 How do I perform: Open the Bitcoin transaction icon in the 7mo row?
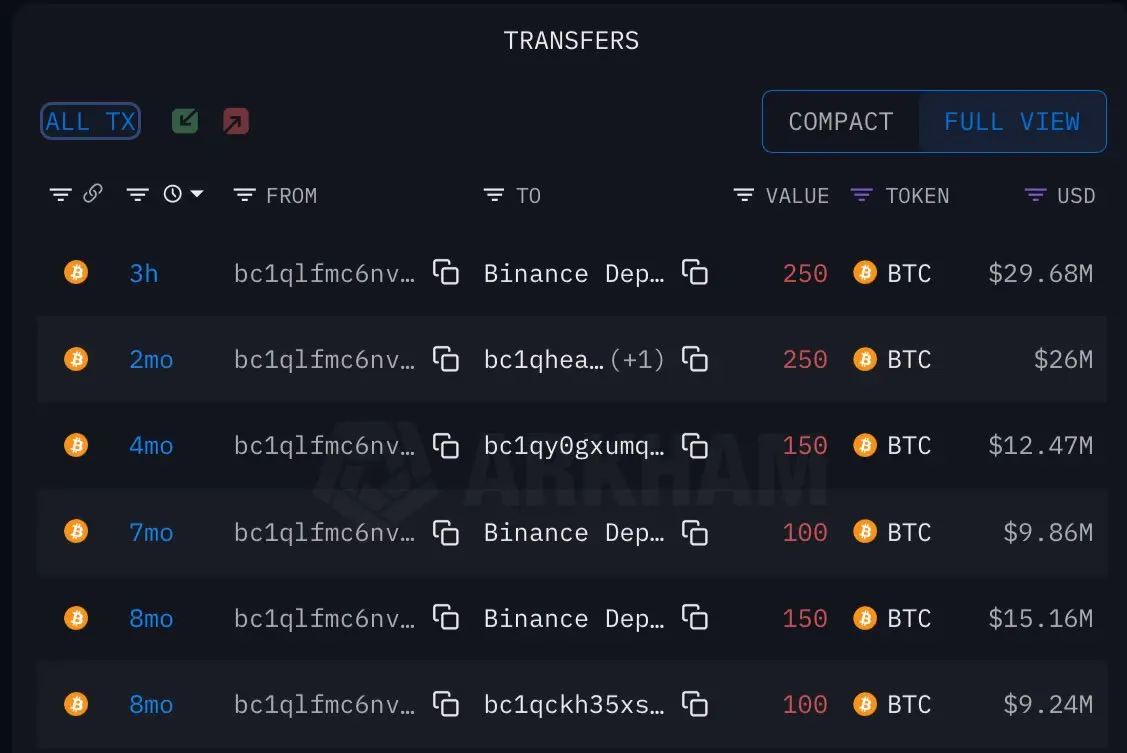tap(76, 532)
